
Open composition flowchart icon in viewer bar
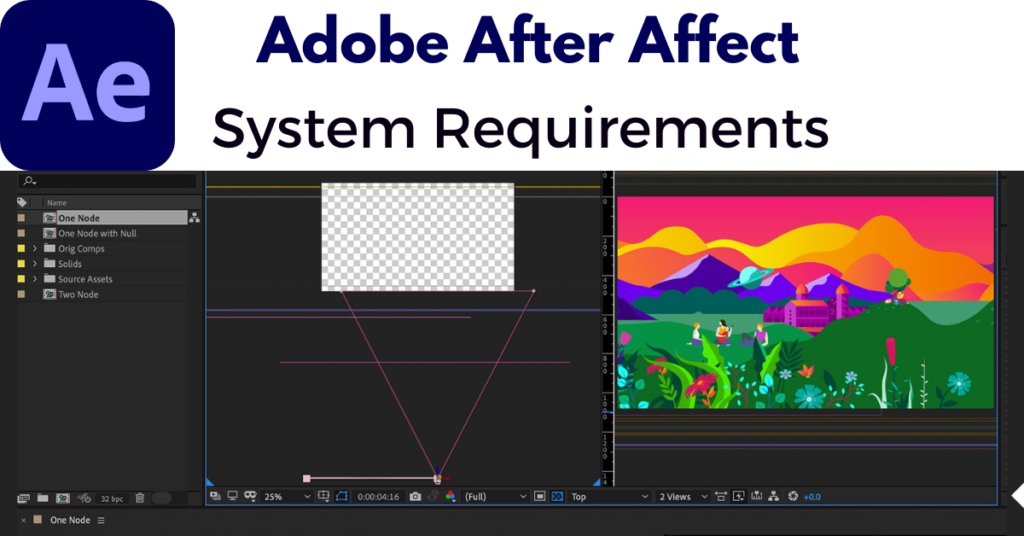(774, 497)
